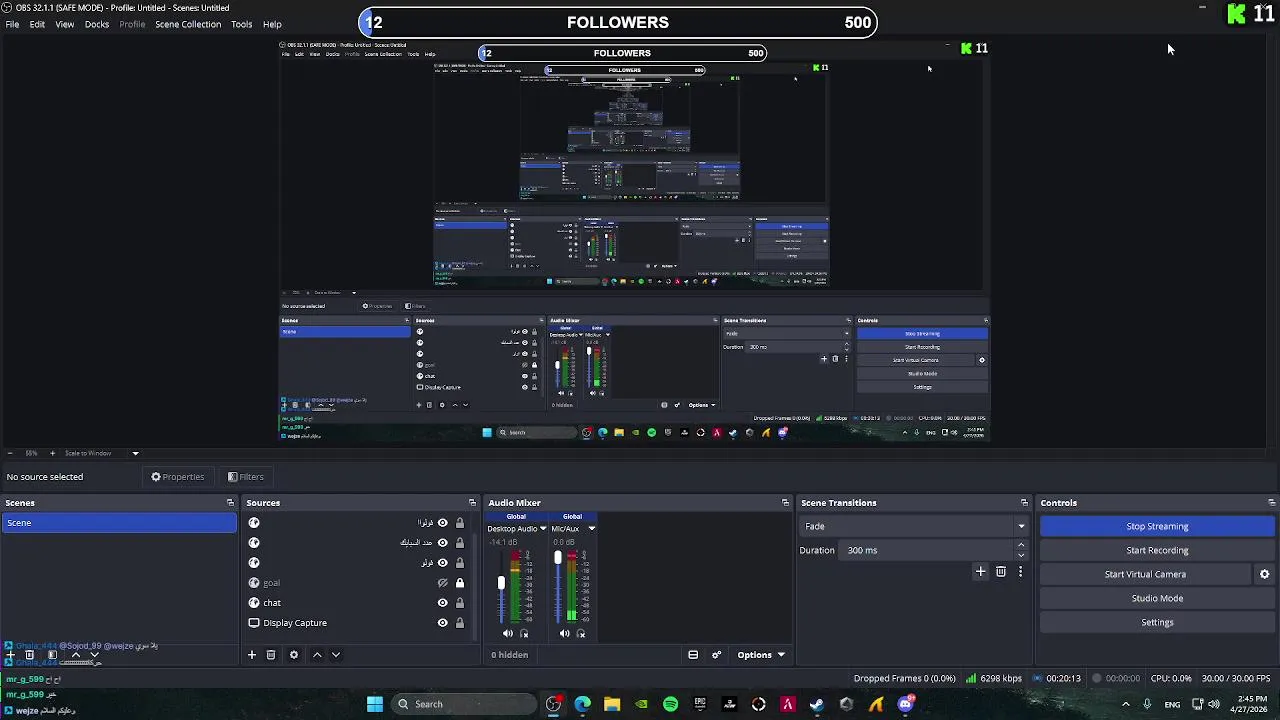Viewport: 1280px width, 720px height.
Task: Zoom out preview with minus icon
Action: coord(9,453)
